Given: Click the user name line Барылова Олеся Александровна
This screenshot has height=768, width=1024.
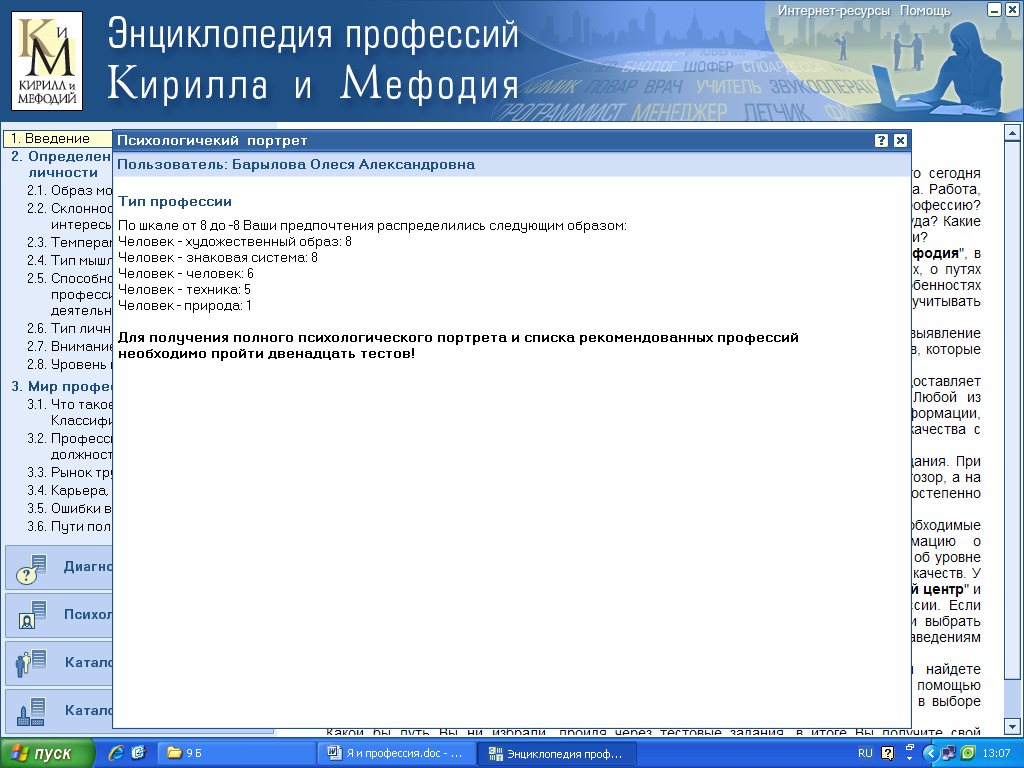Looking at the screenshot, I should (x=296, y=165).
